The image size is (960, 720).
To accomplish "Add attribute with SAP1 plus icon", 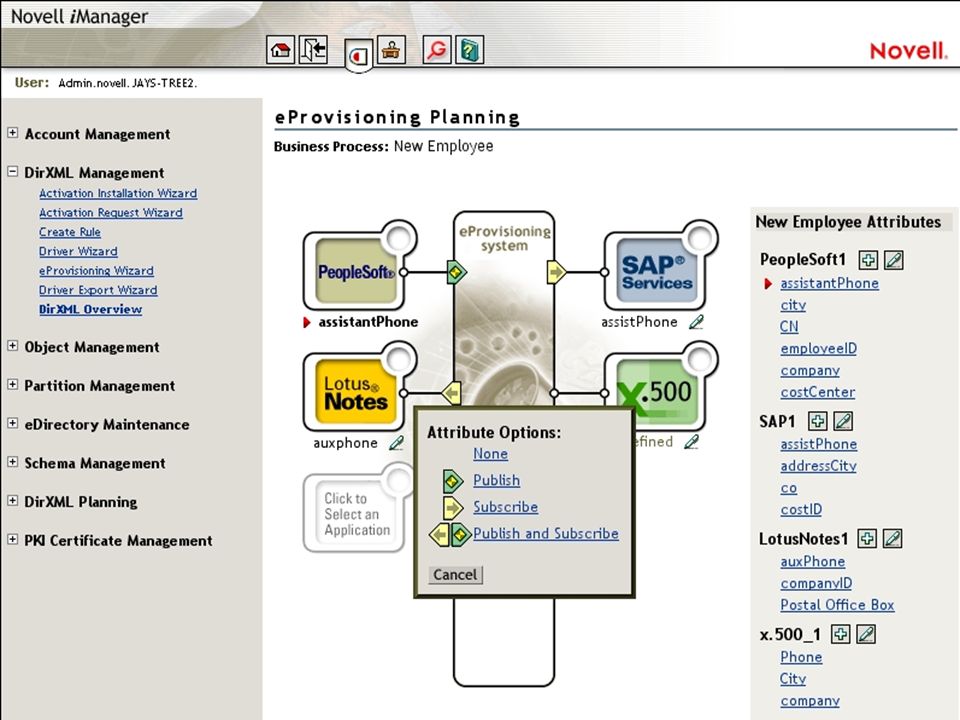I will tap(817, 421).
